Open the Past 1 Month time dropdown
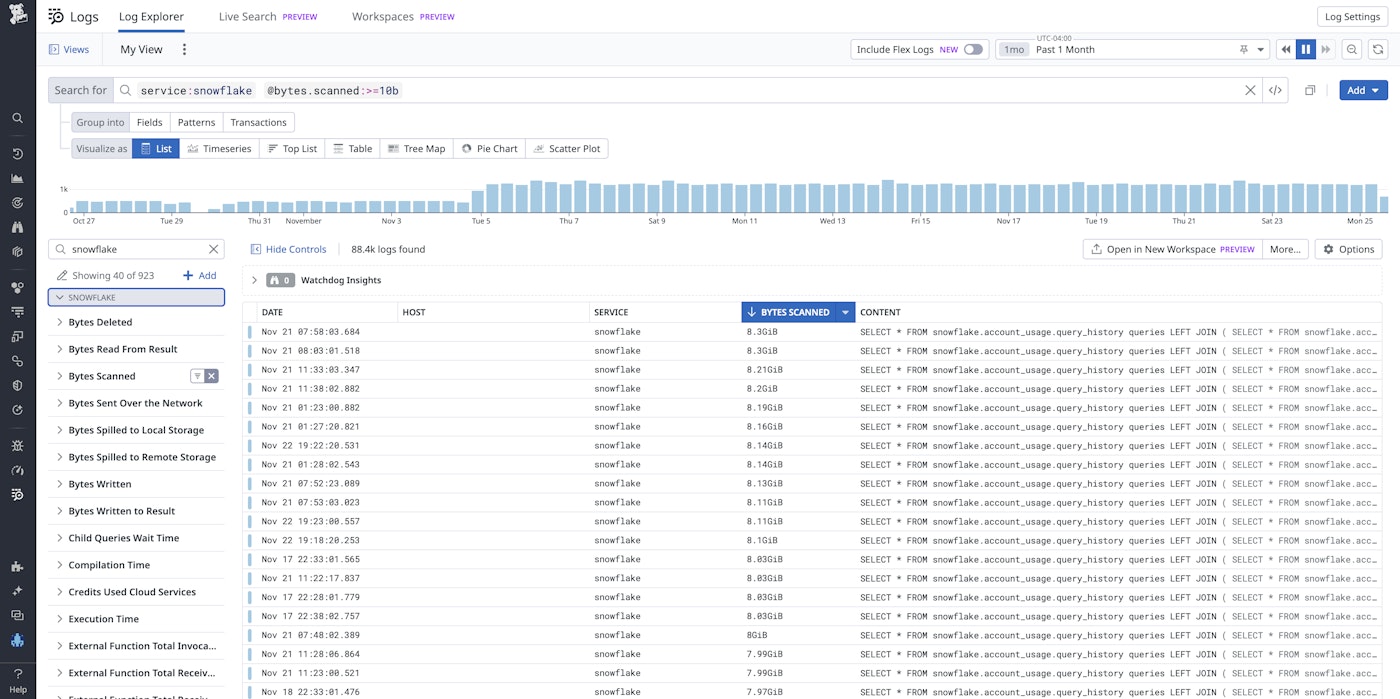This screenshot has height=699, width=1400. [x=1261, y=49]
